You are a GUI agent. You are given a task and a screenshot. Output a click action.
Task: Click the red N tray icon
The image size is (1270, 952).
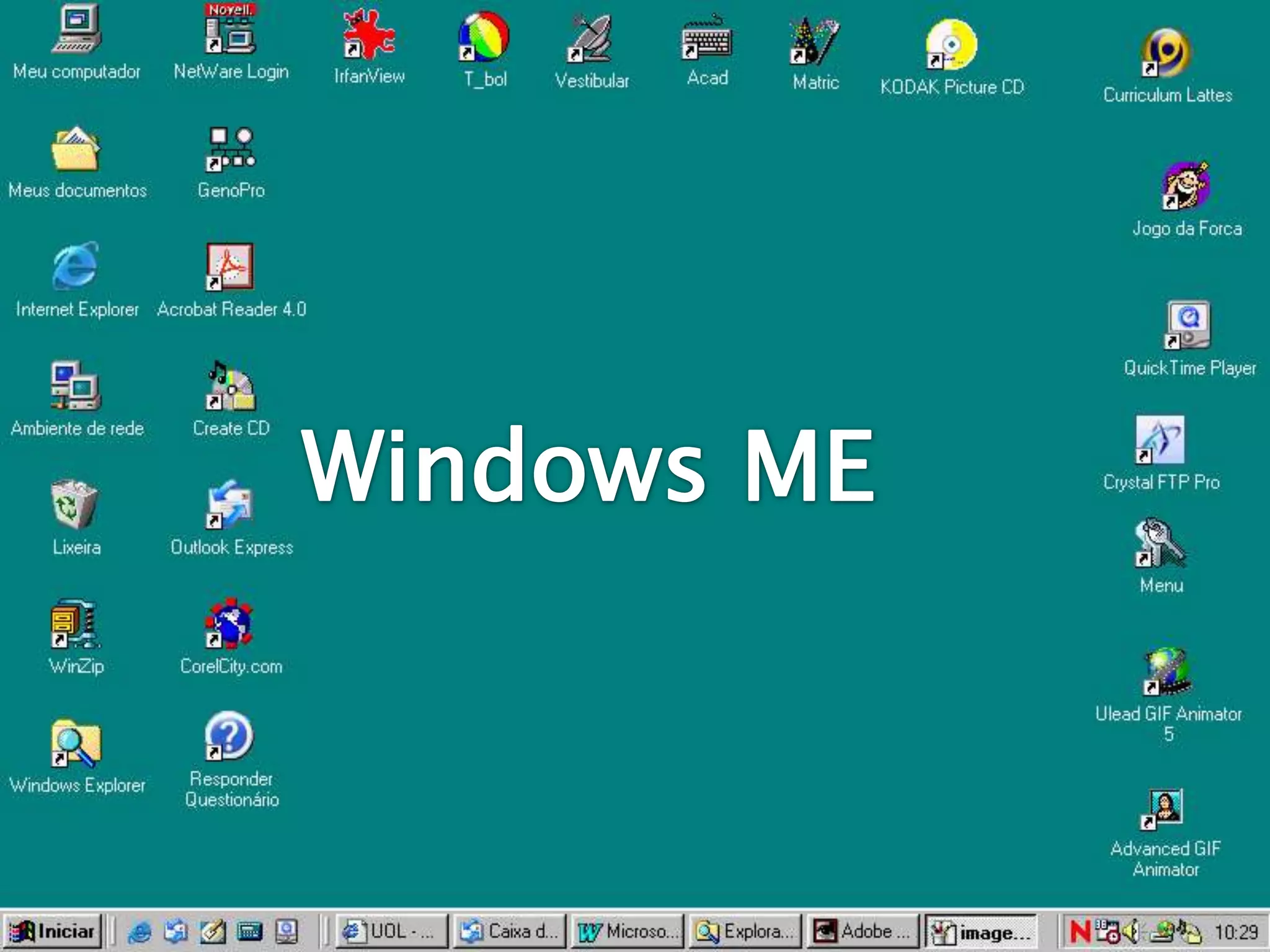tap(1080, 931)
